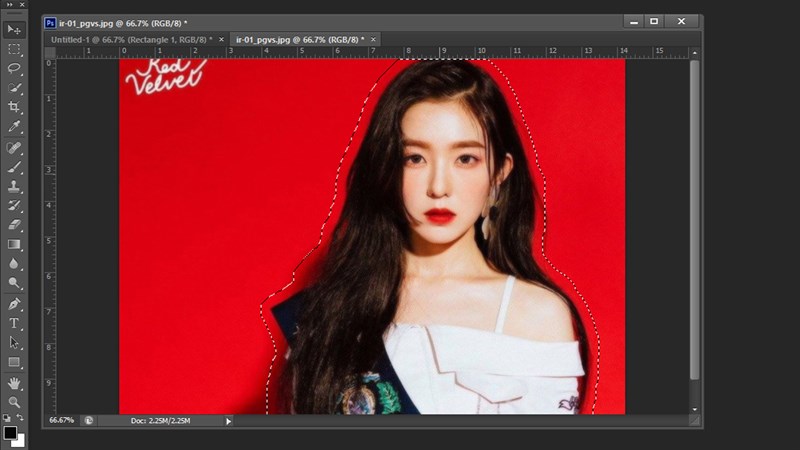Select the History Brush tool

tap(14, 205)
